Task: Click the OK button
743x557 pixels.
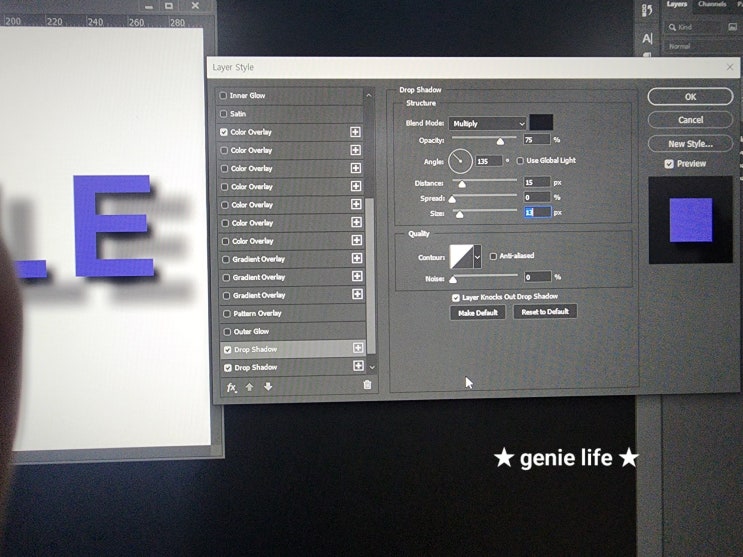Action: [690, 97]
